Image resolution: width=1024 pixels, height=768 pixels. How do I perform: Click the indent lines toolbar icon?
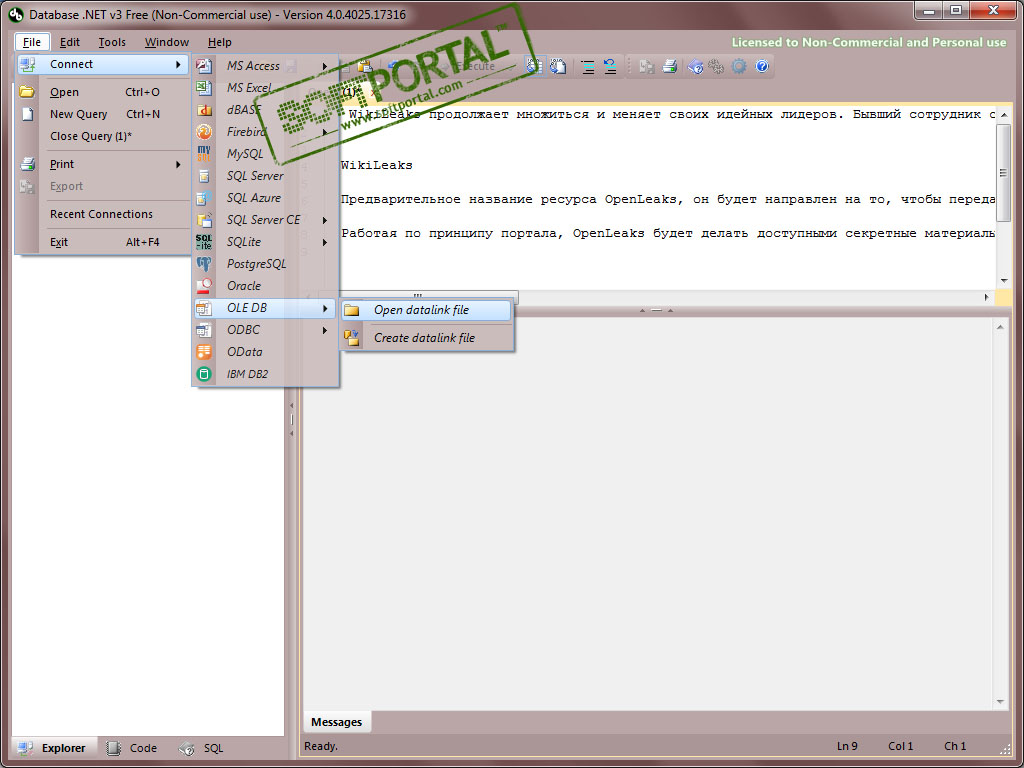point(588,66)
